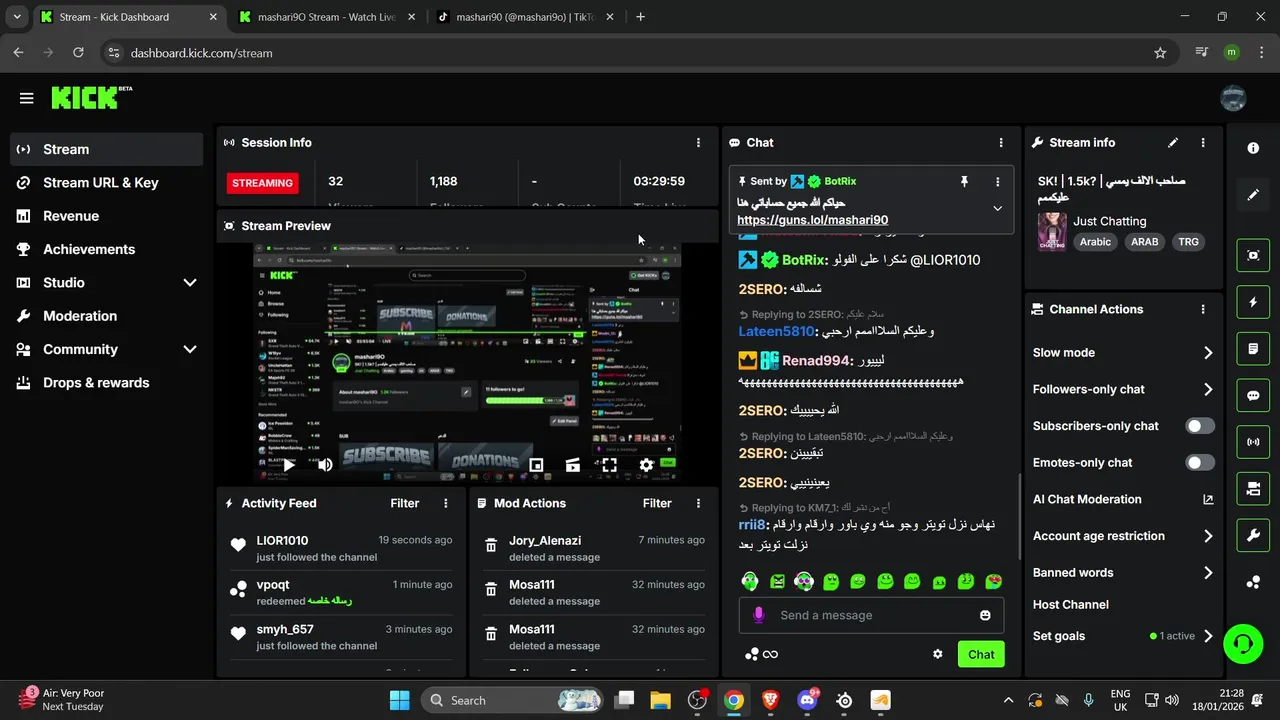
Task: Edit stream info with the pencil icon
Action: coord(1173,143)
